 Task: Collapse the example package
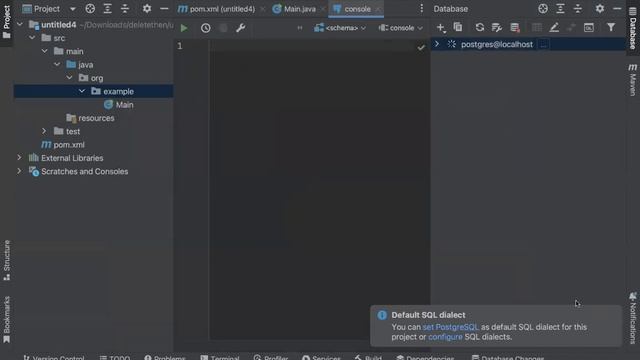pos(82,91)
